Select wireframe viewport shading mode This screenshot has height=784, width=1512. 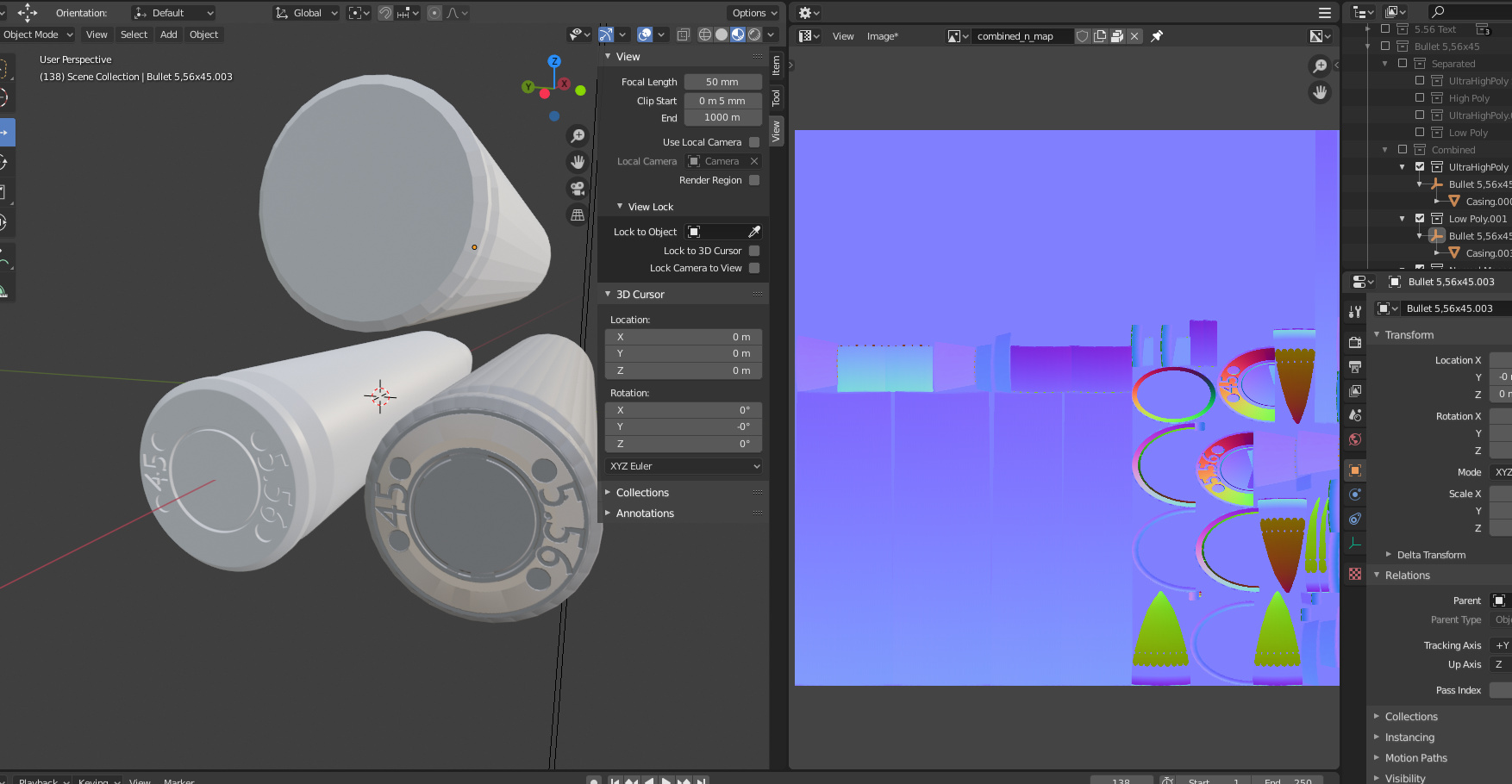pyautogui.click(x=704, y=34)
